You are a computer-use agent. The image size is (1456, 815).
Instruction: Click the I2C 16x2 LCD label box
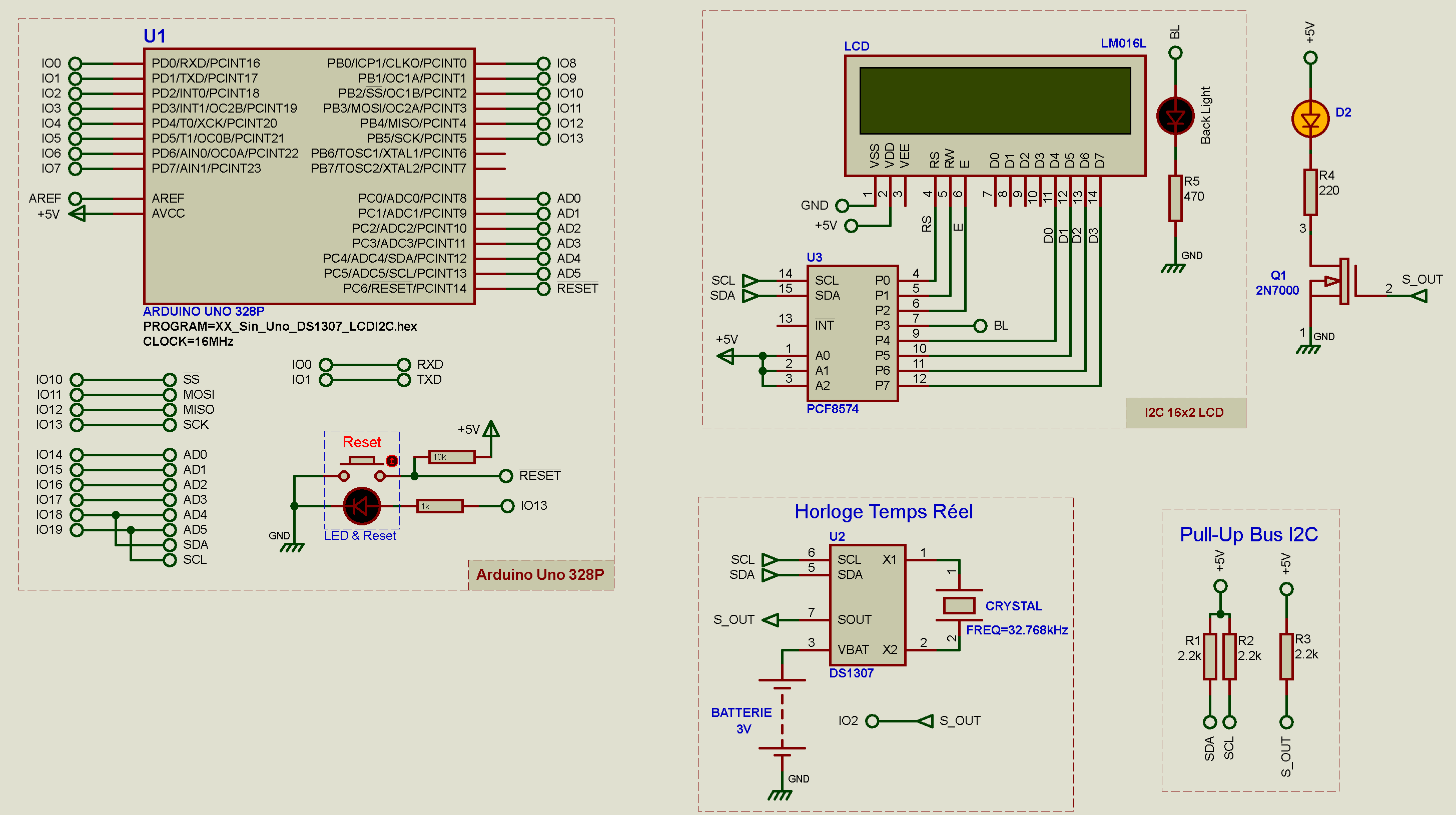tap(1185, 413)
